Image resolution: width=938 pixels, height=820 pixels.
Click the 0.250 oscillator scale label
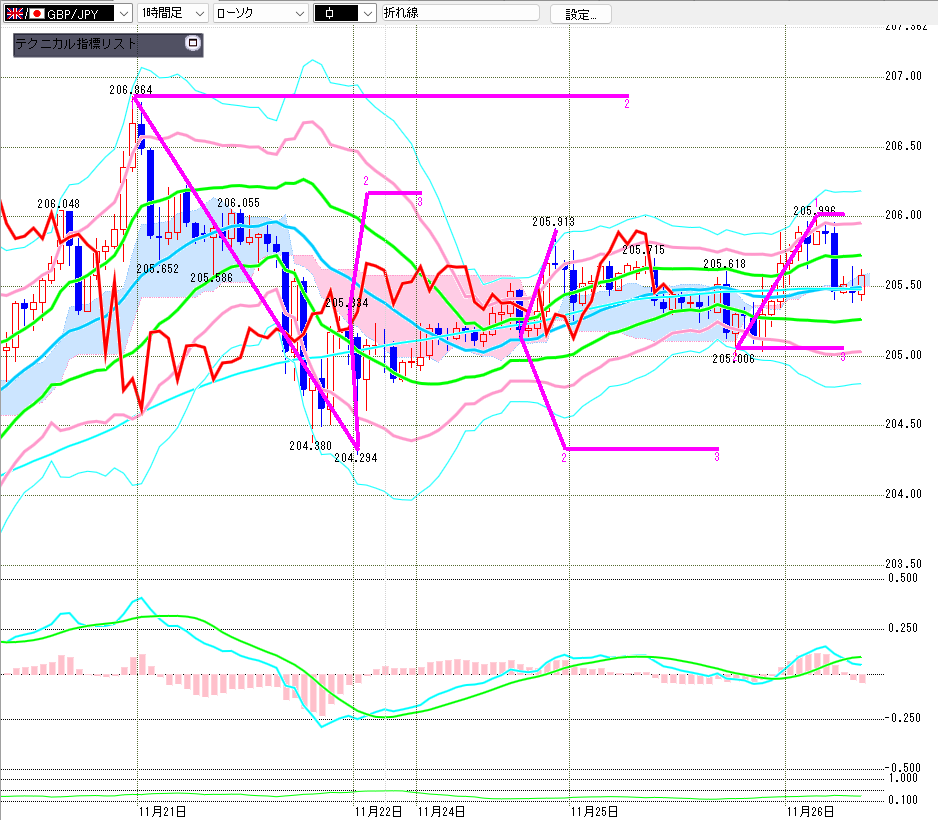[x=903, y=628]
